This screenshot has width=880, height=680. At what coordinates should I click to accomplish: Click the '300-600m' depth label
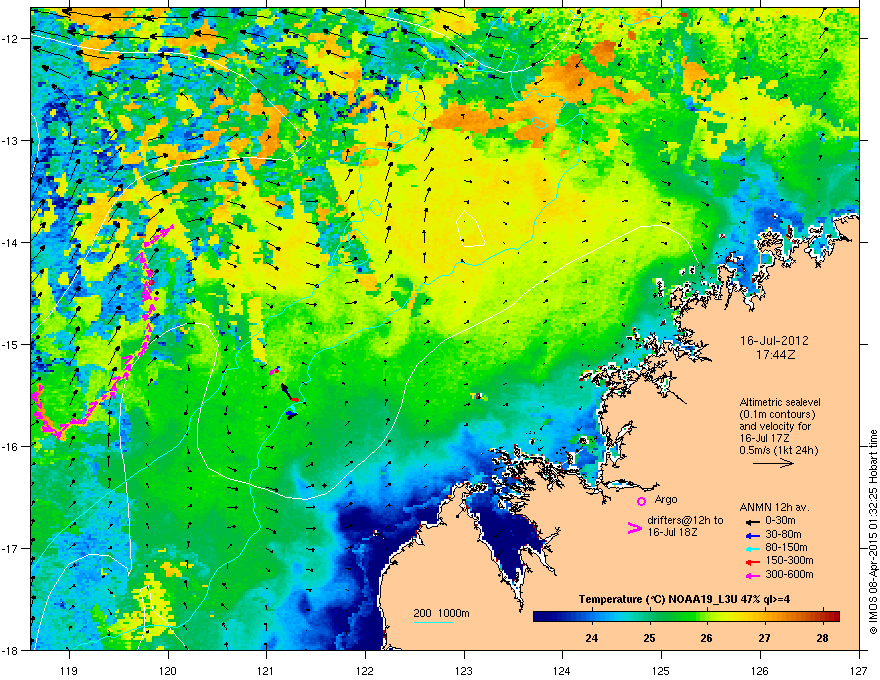click(x=789, y=574)
